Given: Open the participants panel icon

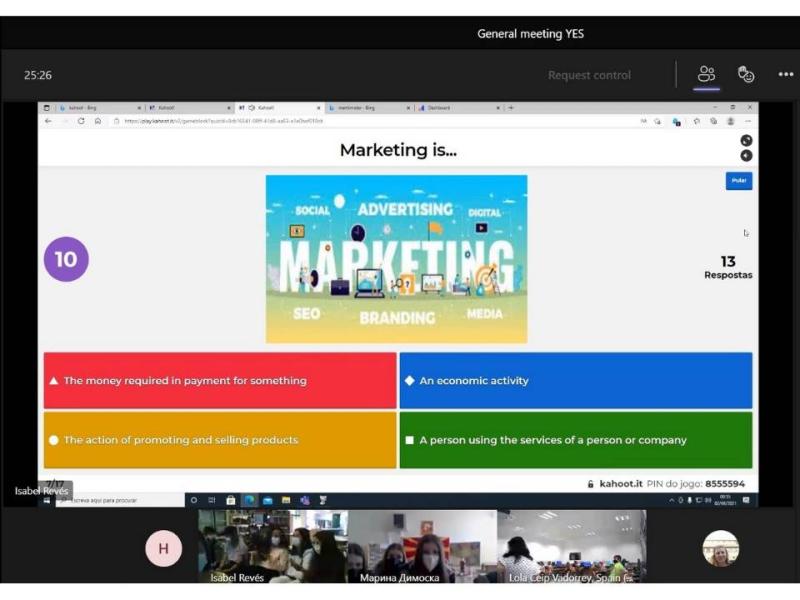Looking at the screenshot, I should coord(706,74).
